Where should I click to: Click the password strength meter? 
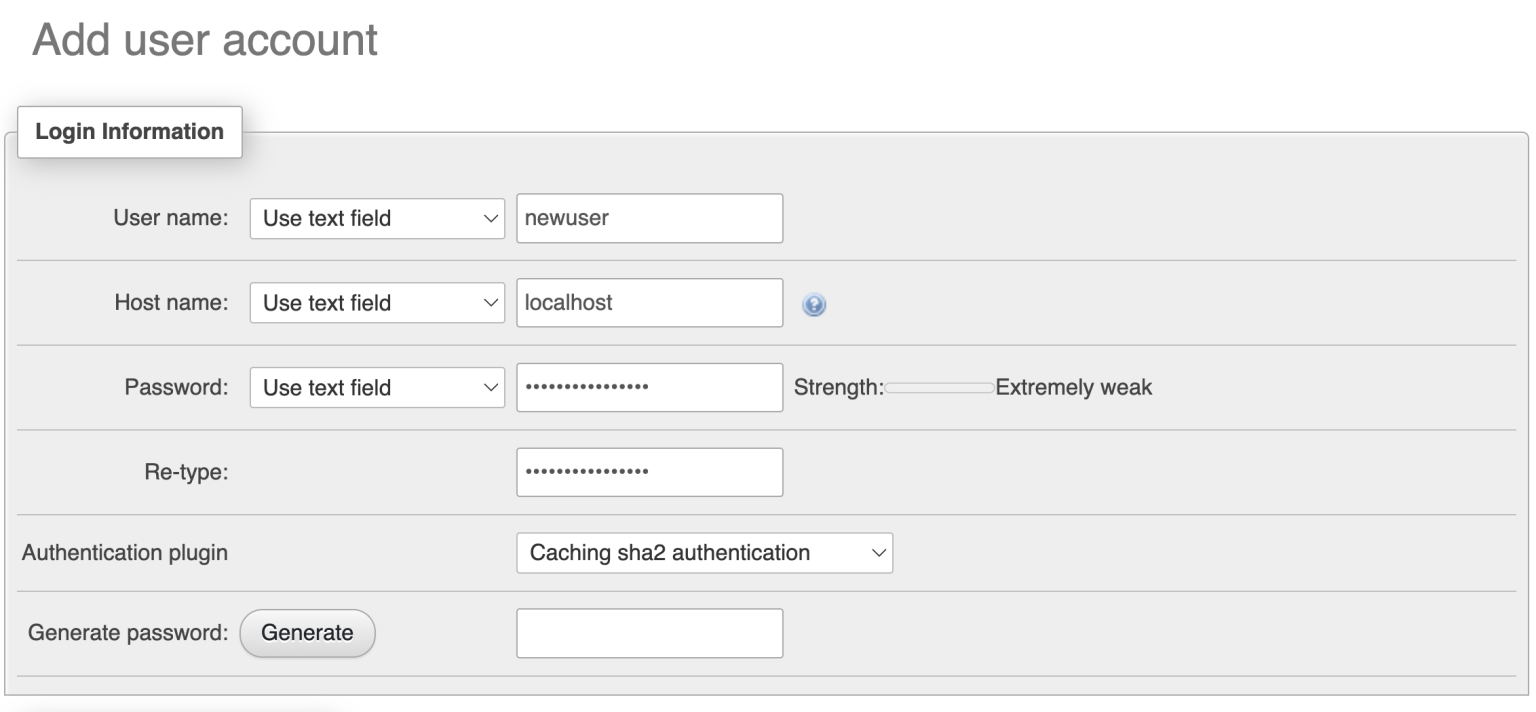coord(940,388)
